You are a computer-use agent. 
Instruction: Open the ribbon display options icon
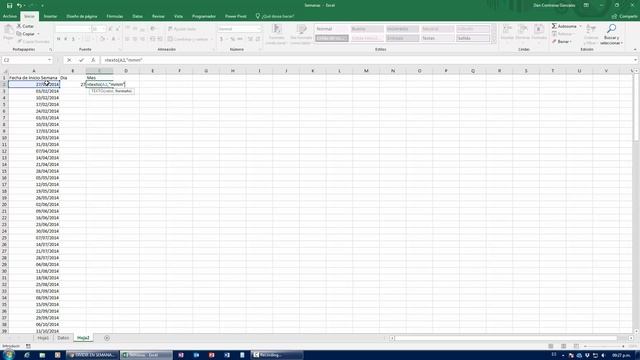point(586,5)
